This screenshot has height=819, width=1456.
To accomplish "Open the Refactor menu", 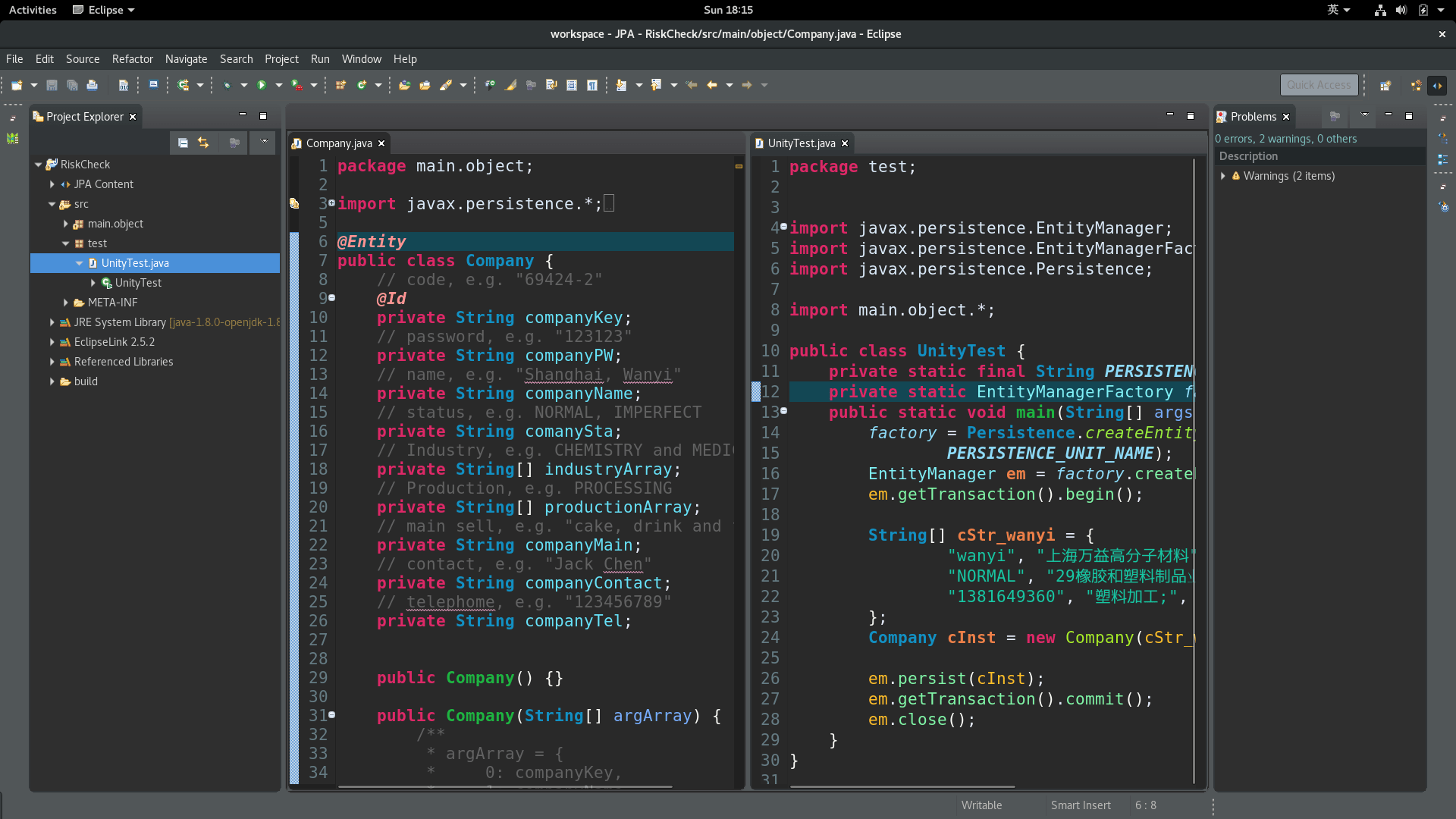I will (x=132, y=59).
